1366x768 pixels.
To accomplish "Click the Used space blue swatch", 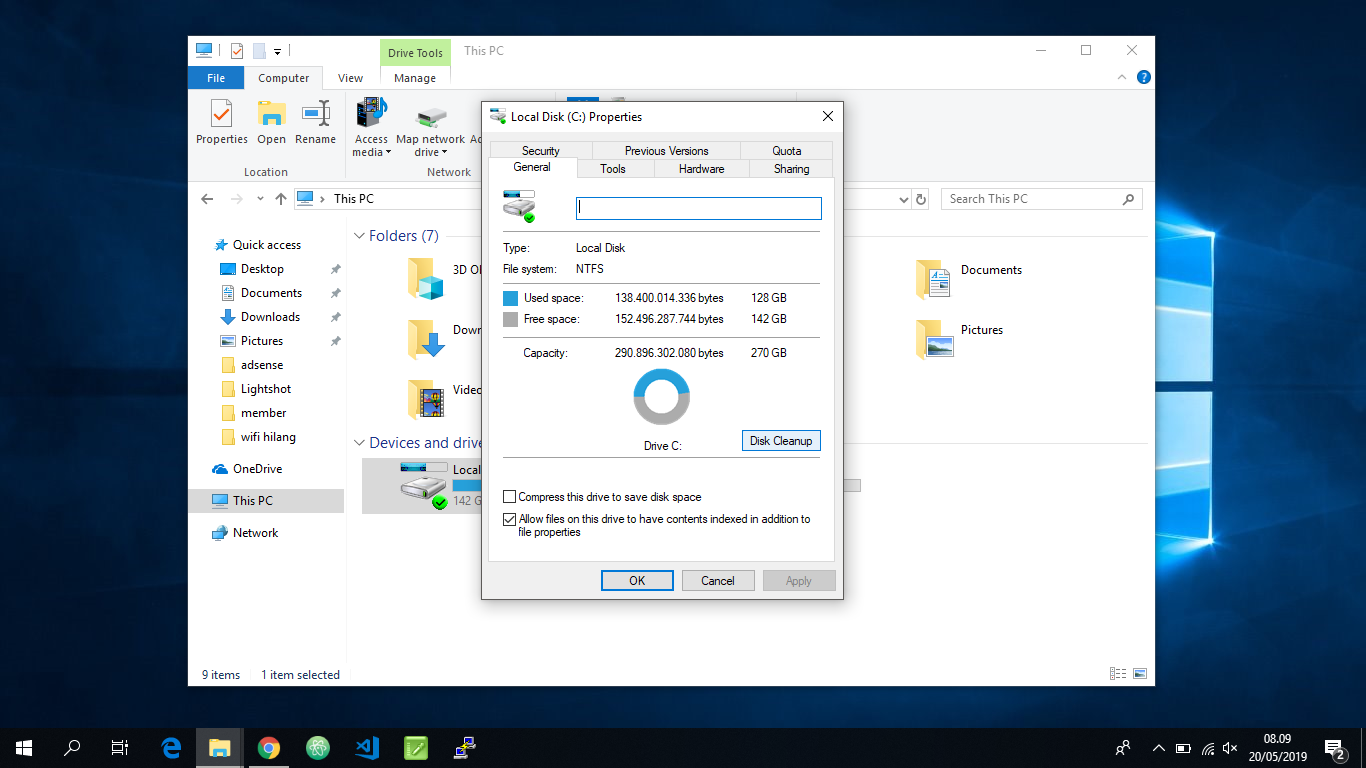I will coord(510,298).
